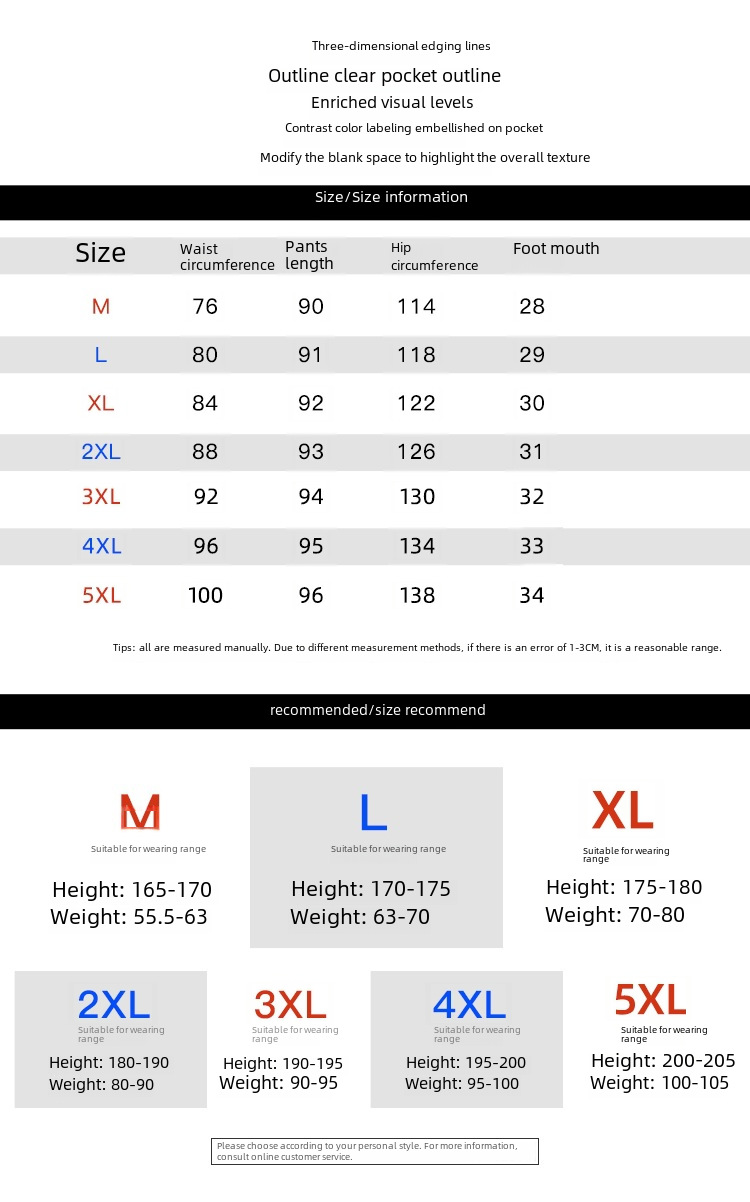Image resolution: width=750 pixels, height=1202 pixels.
Task: Select the blue 2XL row label
Action: pyautogui.click(x=101, y=451)
